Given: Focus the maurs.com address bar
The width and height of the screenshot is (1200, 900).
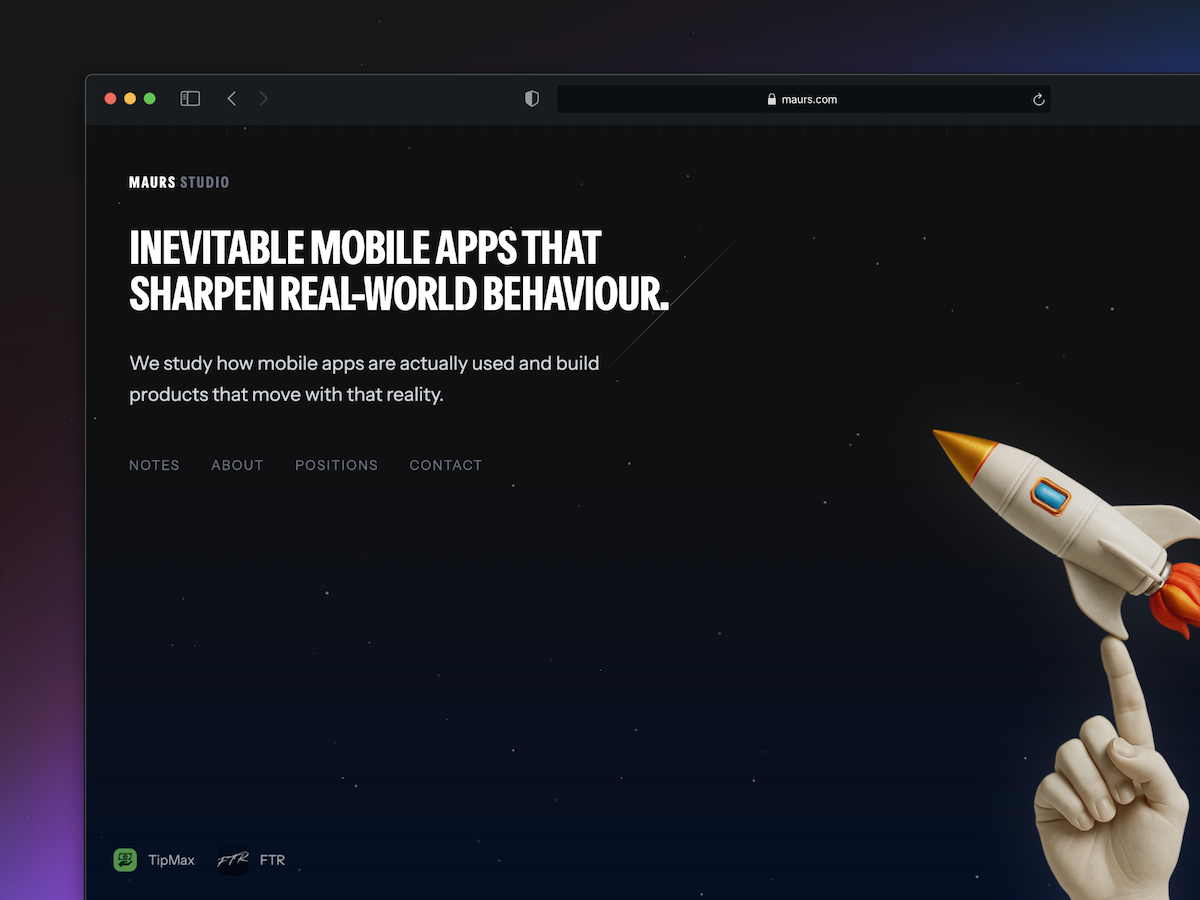Looking at the screenshot, I should tap(803, 99).
